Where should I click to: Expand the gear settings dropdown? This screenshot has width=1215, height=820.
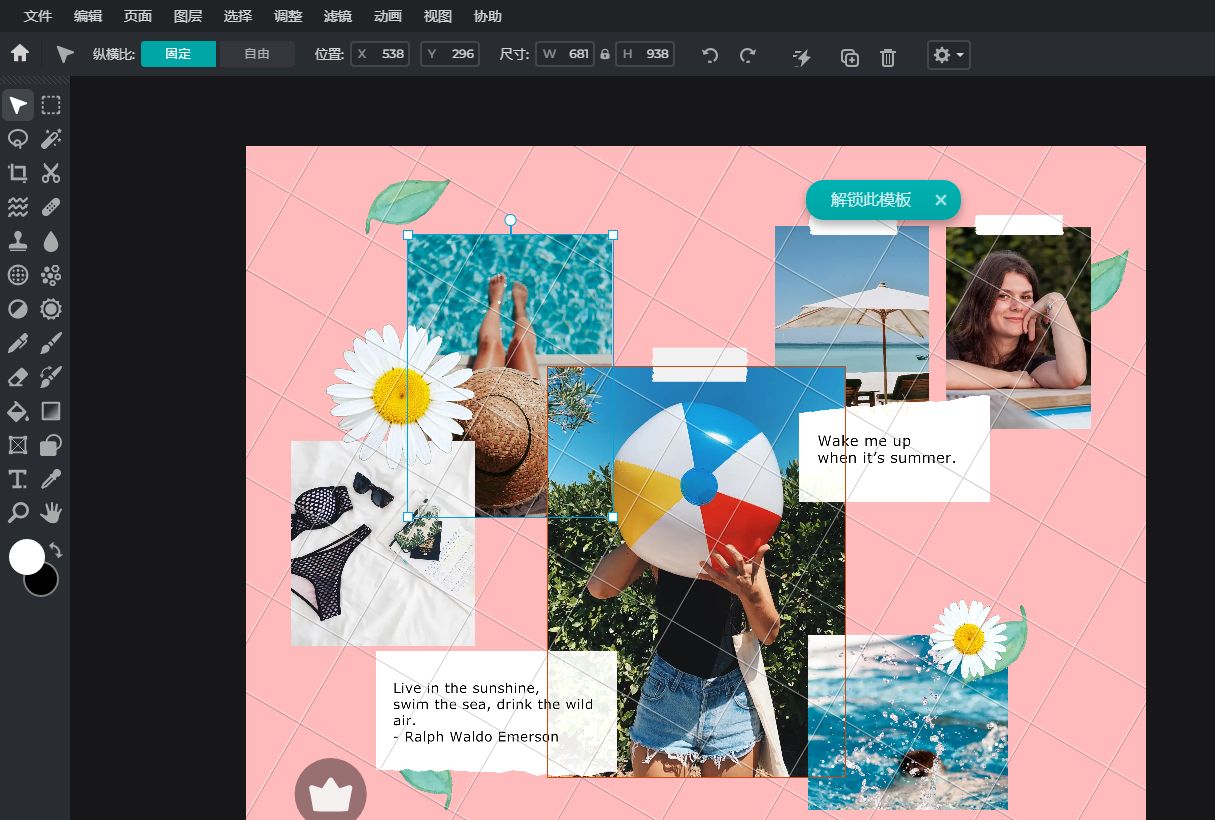948,55
